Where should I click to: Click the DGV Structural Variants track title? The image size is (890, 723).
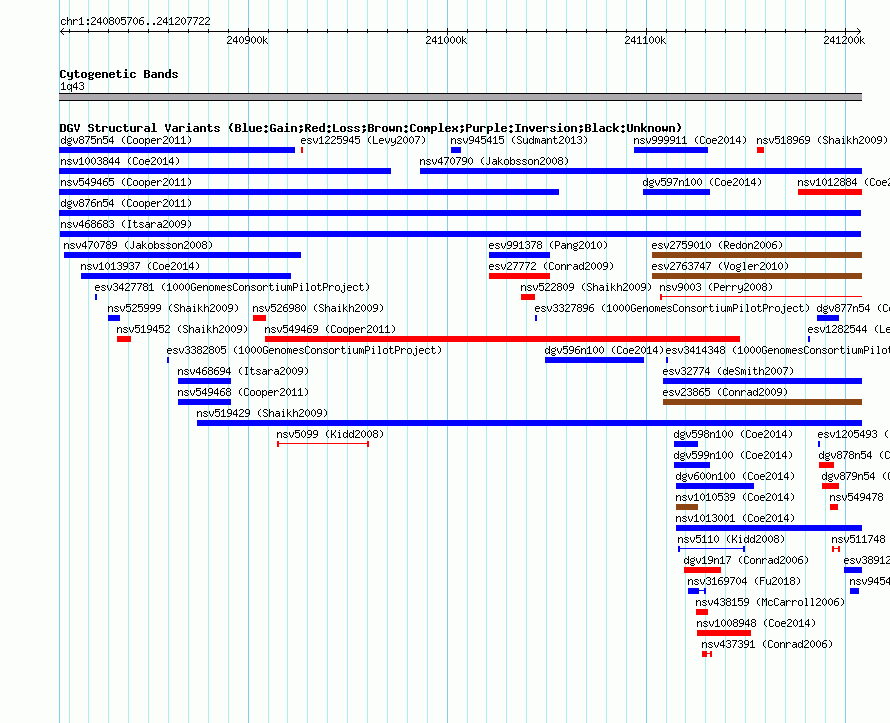(371, 128)
